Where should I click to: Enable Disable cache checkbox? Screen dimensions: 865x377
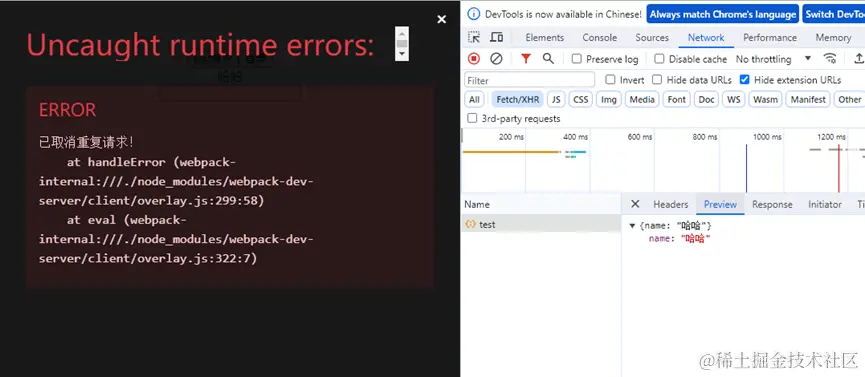click(x=659, y=59)
